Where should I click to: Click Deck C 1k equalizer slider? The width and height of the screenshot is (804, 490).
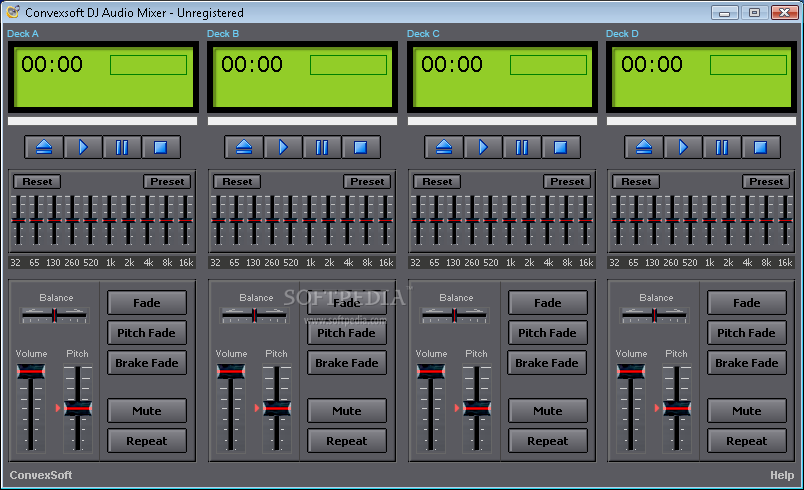[509, 220]
